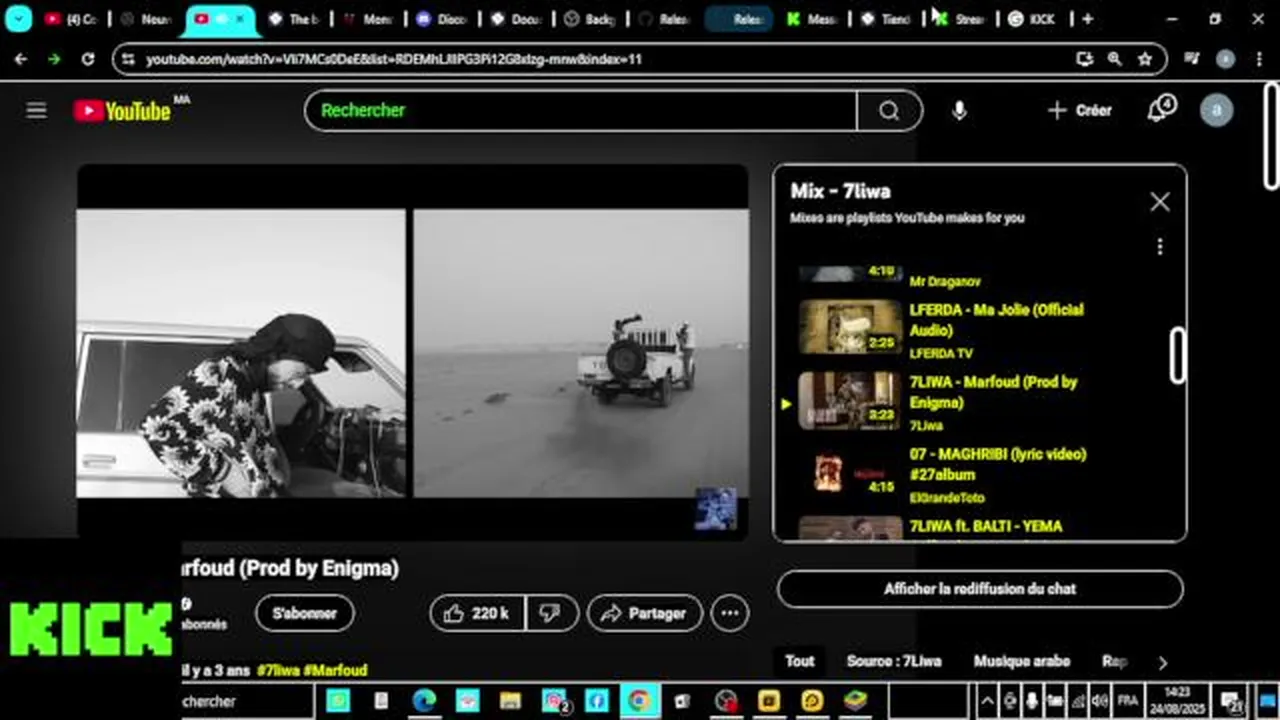Switch to the Tiend browser tab

tap(885, 18)
